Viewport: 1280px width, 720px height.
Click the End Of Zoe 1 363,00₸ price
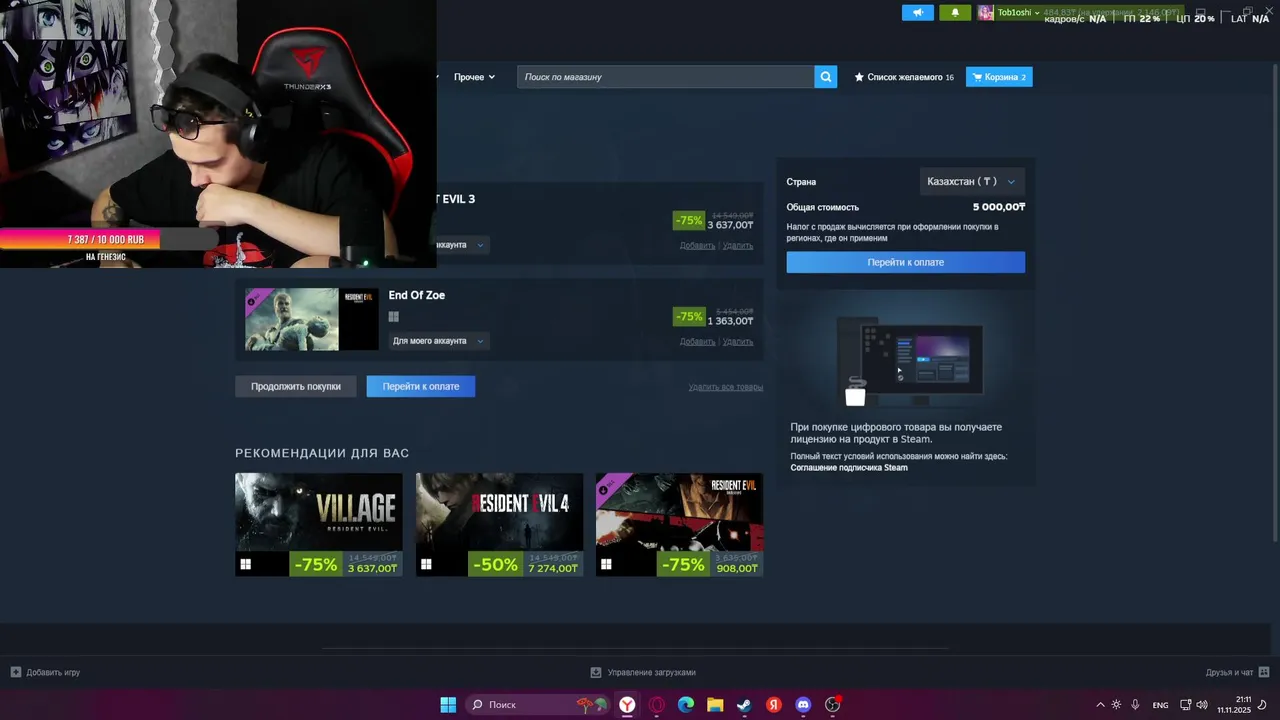point(731,321)
